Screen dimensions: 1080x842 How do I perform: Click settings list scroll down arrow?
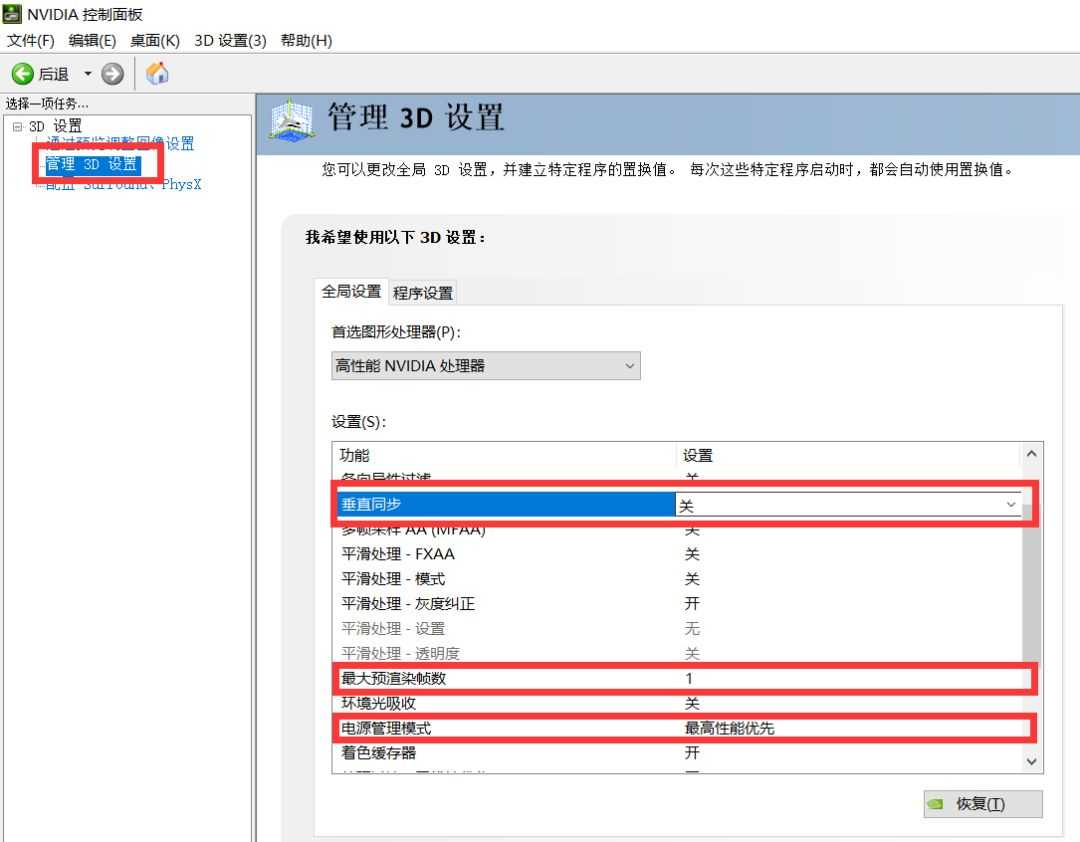1031,761
